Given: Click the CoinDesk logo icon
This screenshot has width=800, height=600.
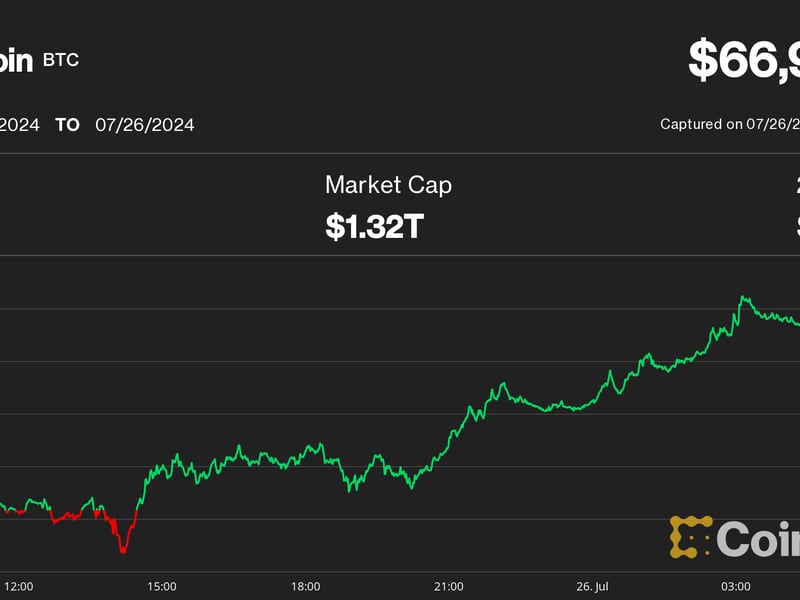Looking at the screenshot, I should click(690, 537).
